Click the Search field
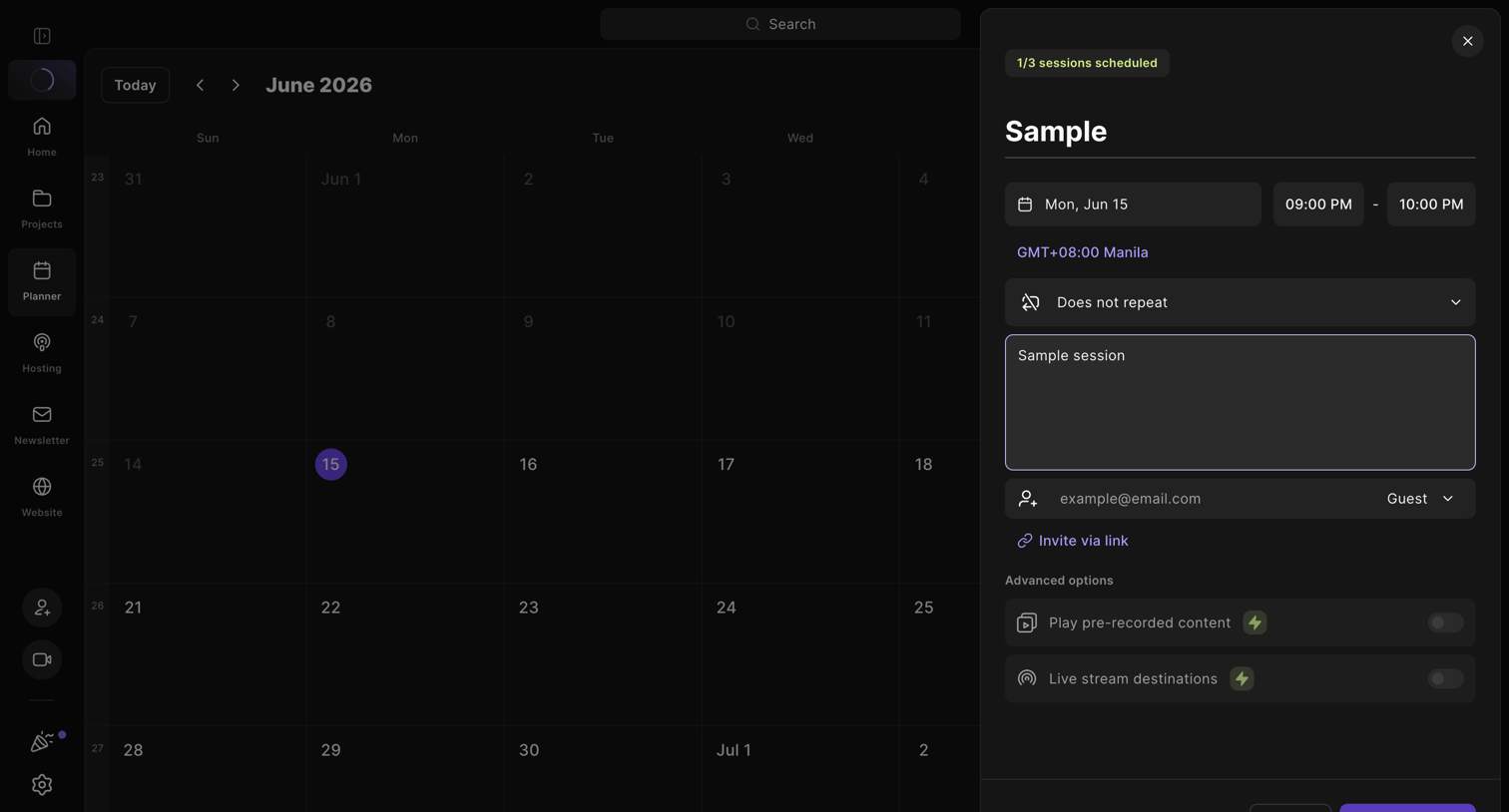1509x812 pixels. click(x=780, y=24)
